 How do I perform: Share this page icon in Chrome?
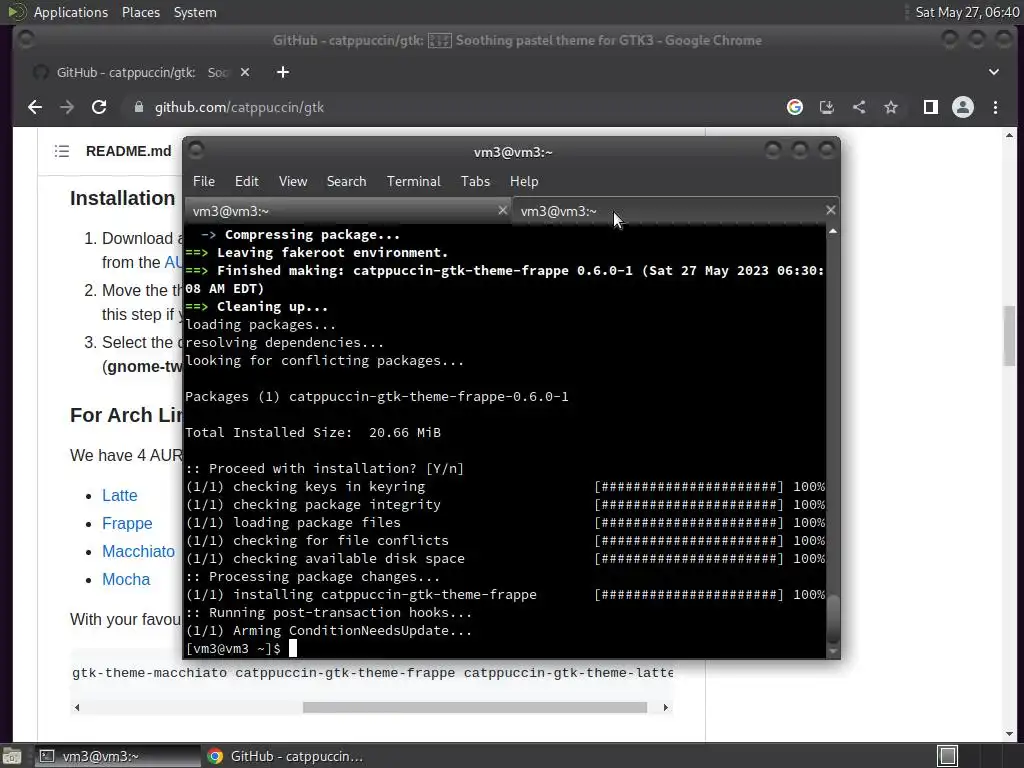(x=859, y=107)
